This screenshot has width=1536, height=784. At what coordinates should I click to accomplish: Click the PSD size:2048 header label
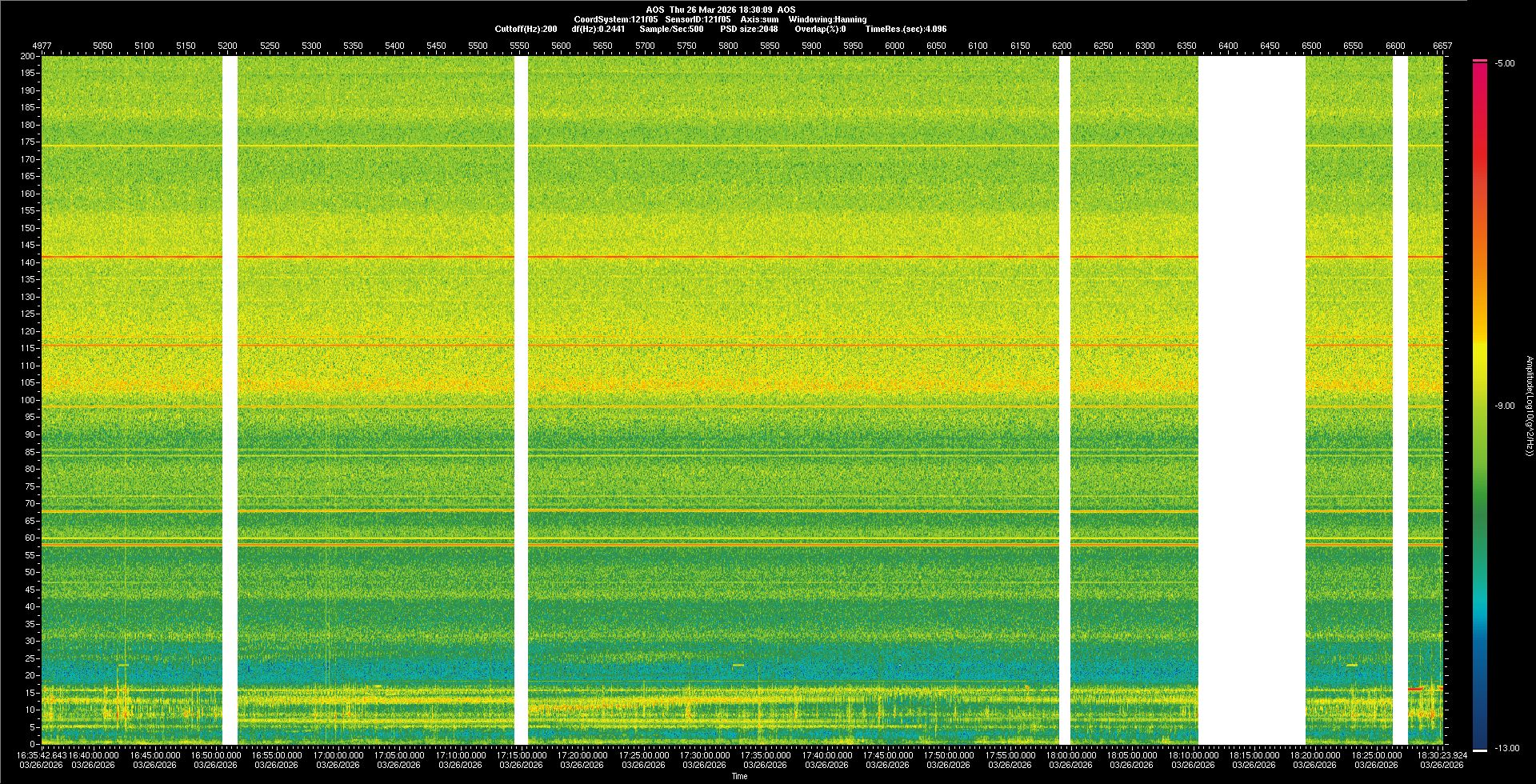[749, 29]
